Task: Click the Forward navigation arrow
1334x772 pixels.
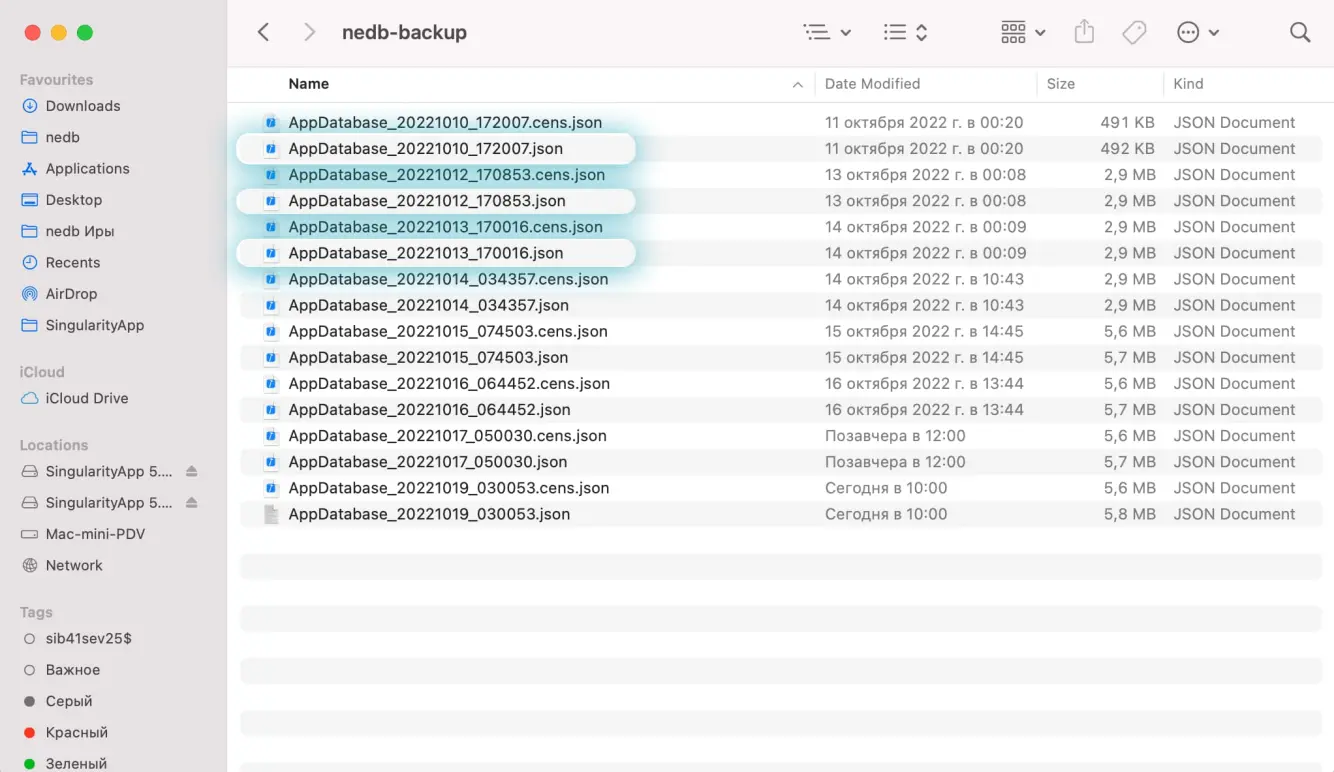Action: 309,33
